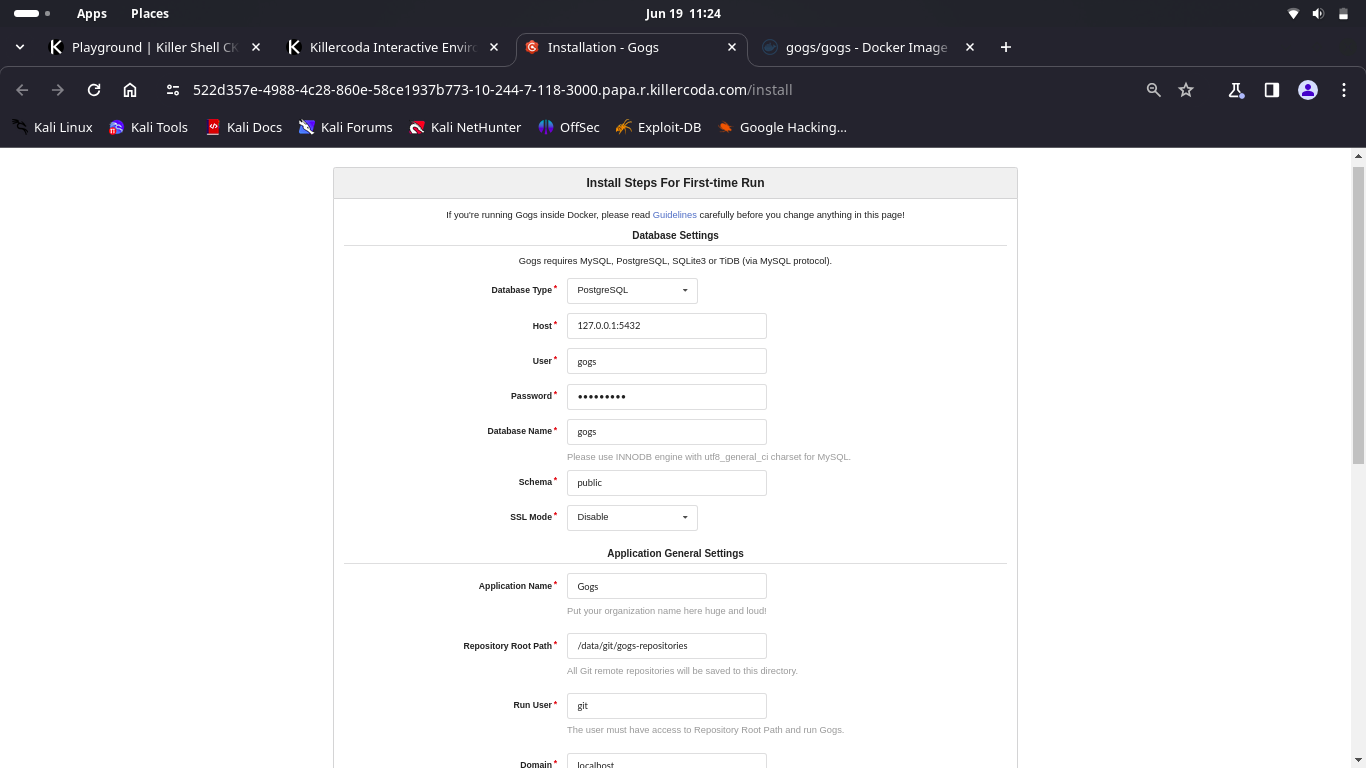The image size is (1366, 768).
Task: Click the network status icon in top panel
Action: (x=1293, y=14)
